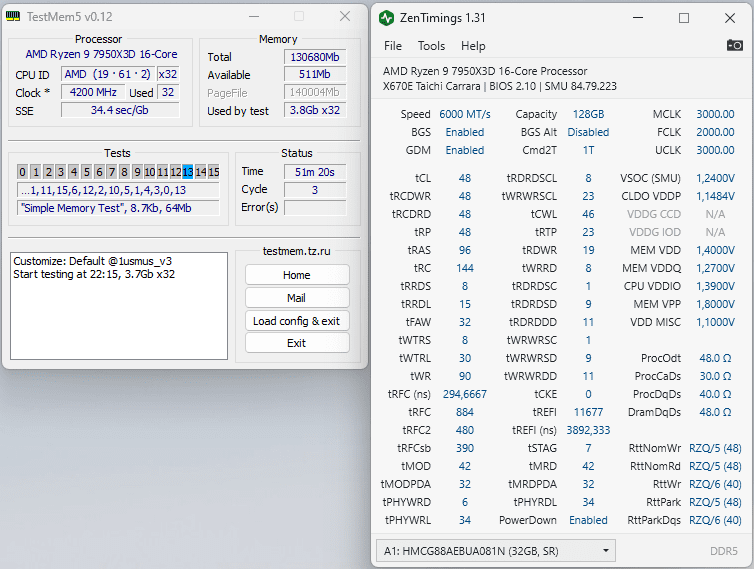The height and width of the screenshot is (569, 754).
Task: Click the TestMem5 memory chip title icon
Action: [13, 16]
